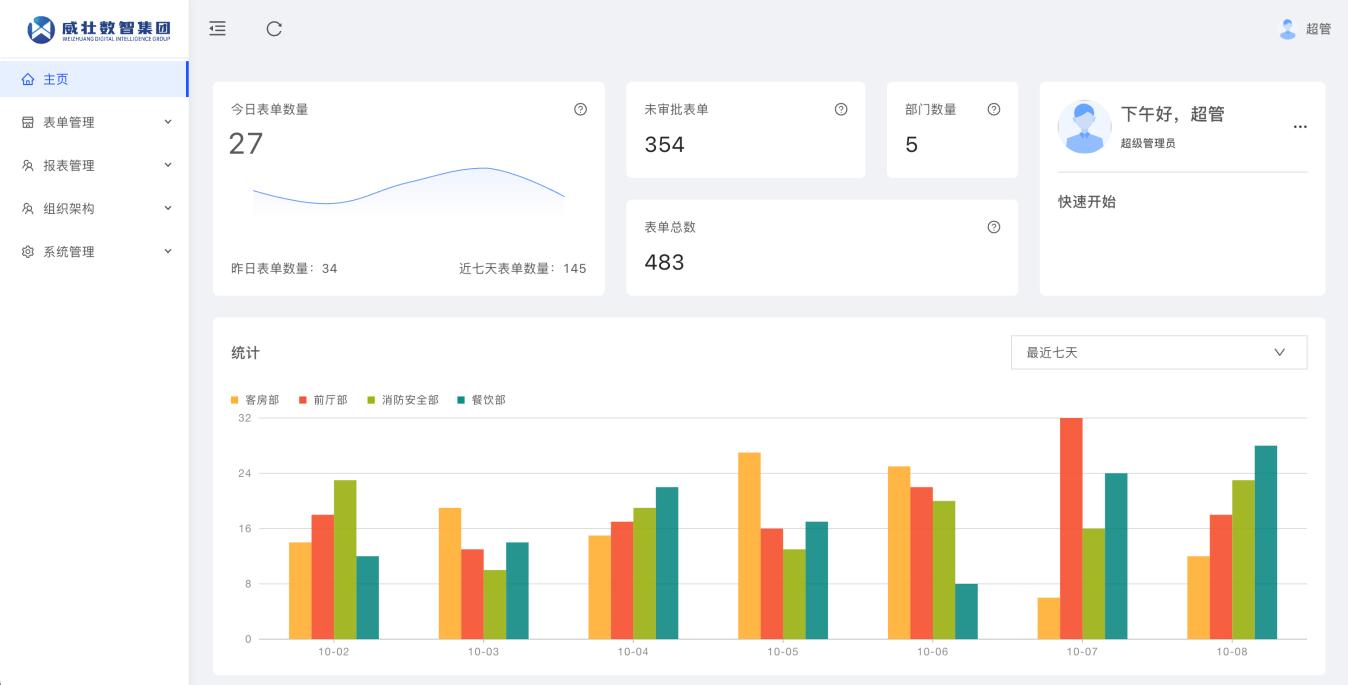Image resolution: width=1348 pixels, height=685 pixels.
Task: Click the 昨日表单数量：34 text
Action: click(284, 268)
